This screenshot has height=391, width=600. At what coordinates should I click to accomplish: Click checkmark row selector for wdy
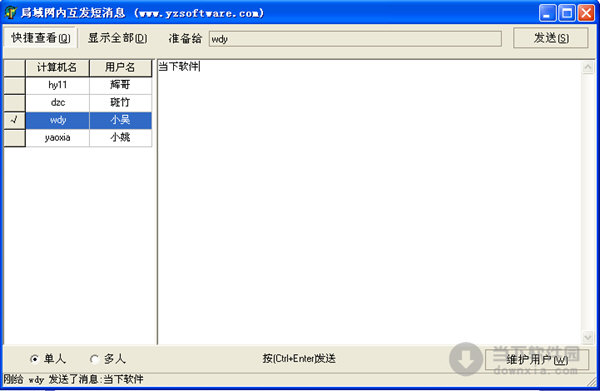click(15, 120)
